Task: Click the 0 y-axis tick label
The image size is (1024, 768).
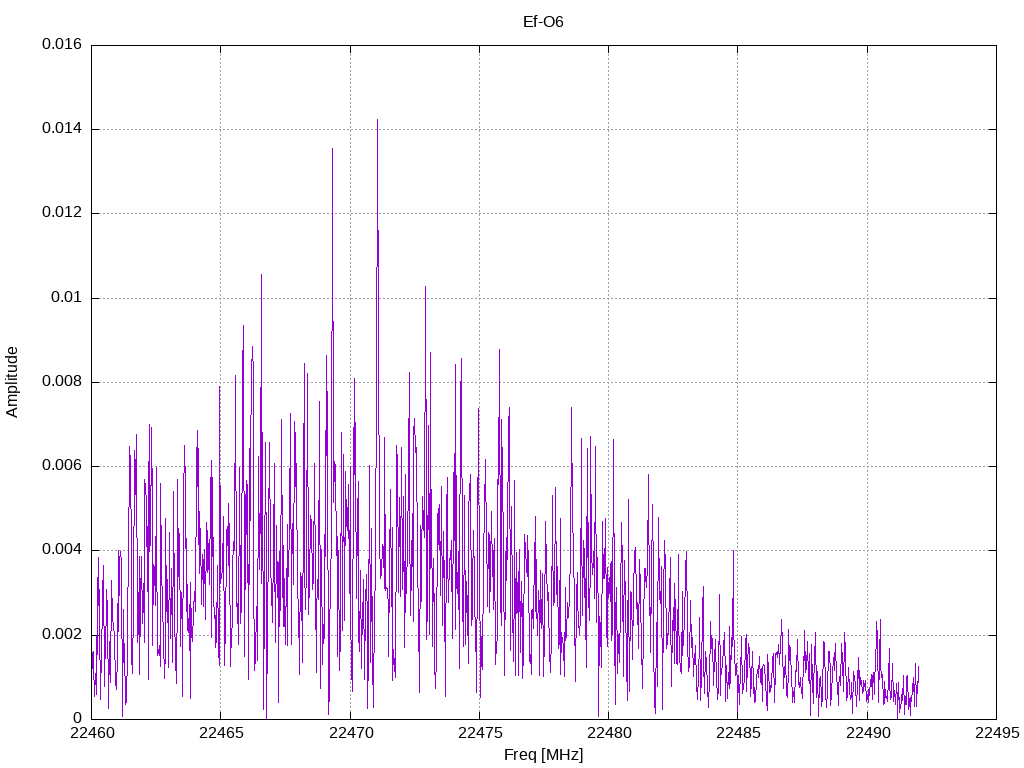Action: point(78,718)
